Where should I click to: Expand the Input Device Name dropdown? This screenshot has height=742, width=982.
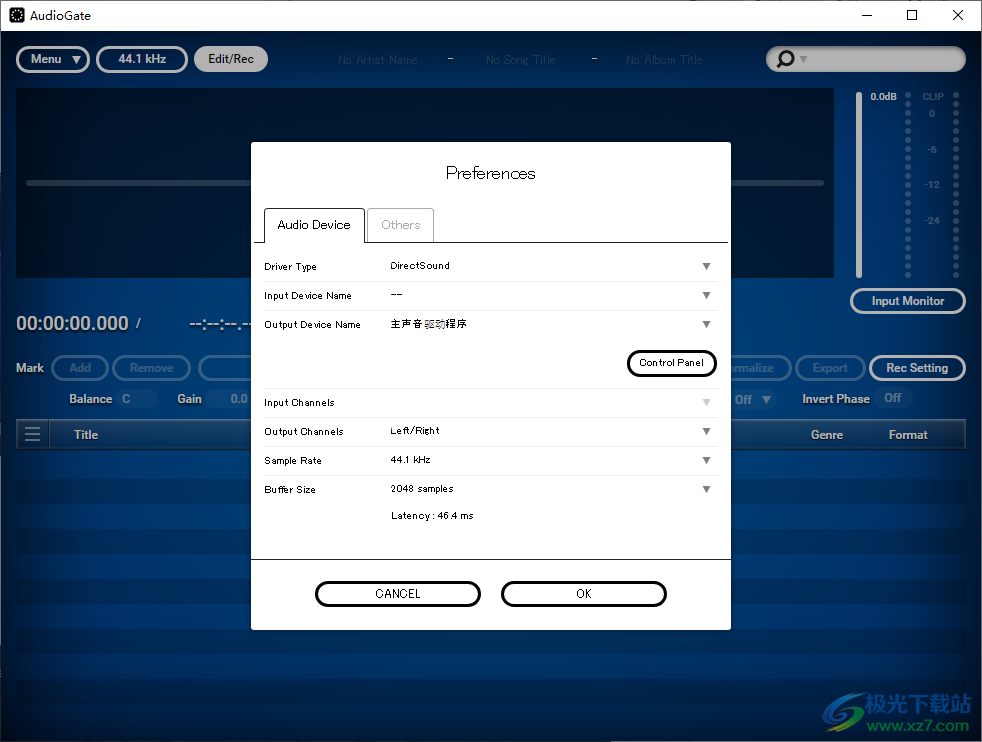(706, 296)
